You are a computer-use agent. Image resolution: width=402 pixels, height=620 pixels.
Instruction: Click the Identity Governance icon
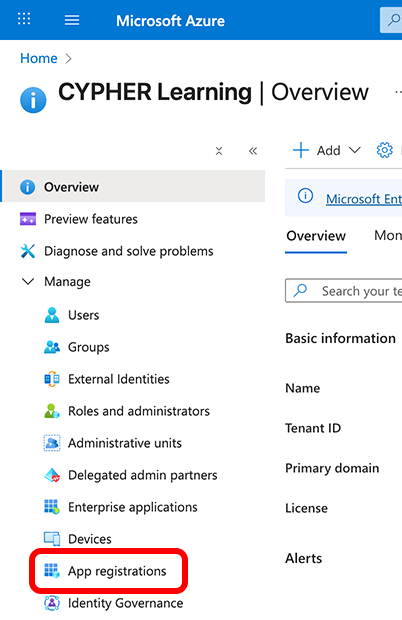click(x=52, y=603)
